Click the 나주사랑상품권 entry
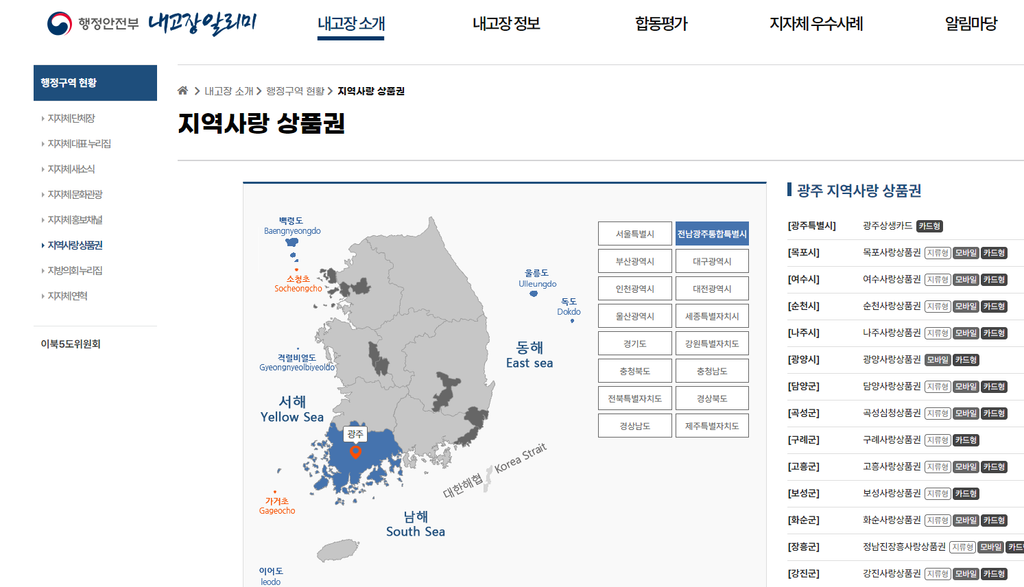The height and width of the screenshot is (587, 1024). (x=891, y=333)
